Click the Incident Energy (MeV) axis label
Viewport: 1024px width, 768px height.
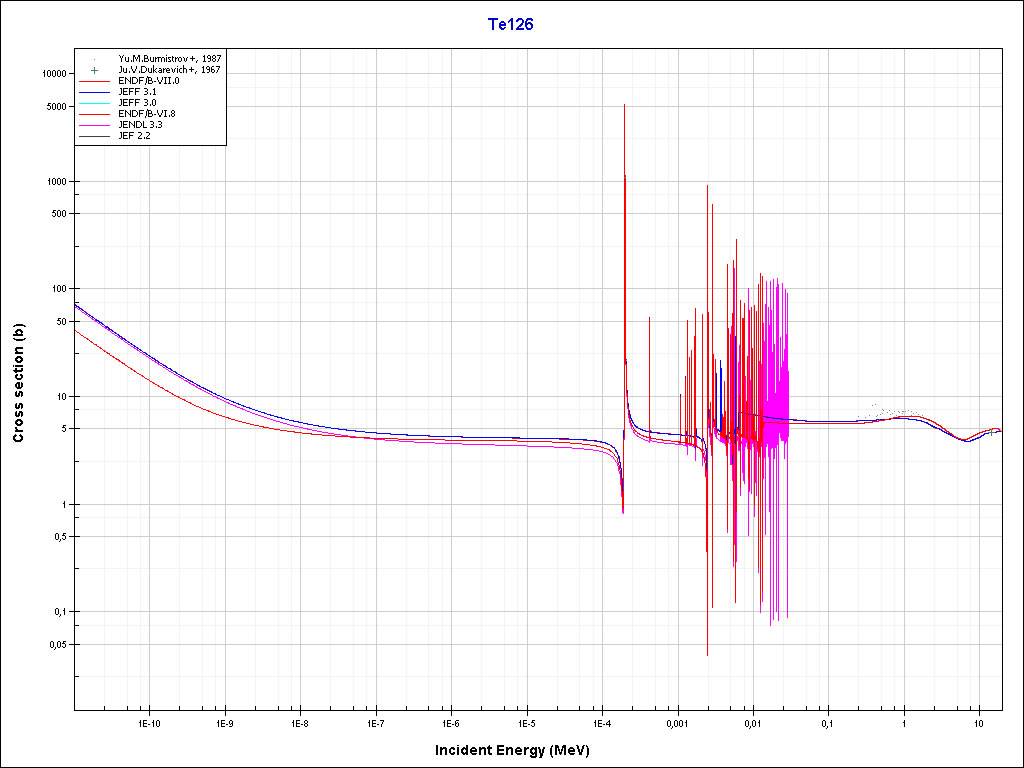coord(519,750)
